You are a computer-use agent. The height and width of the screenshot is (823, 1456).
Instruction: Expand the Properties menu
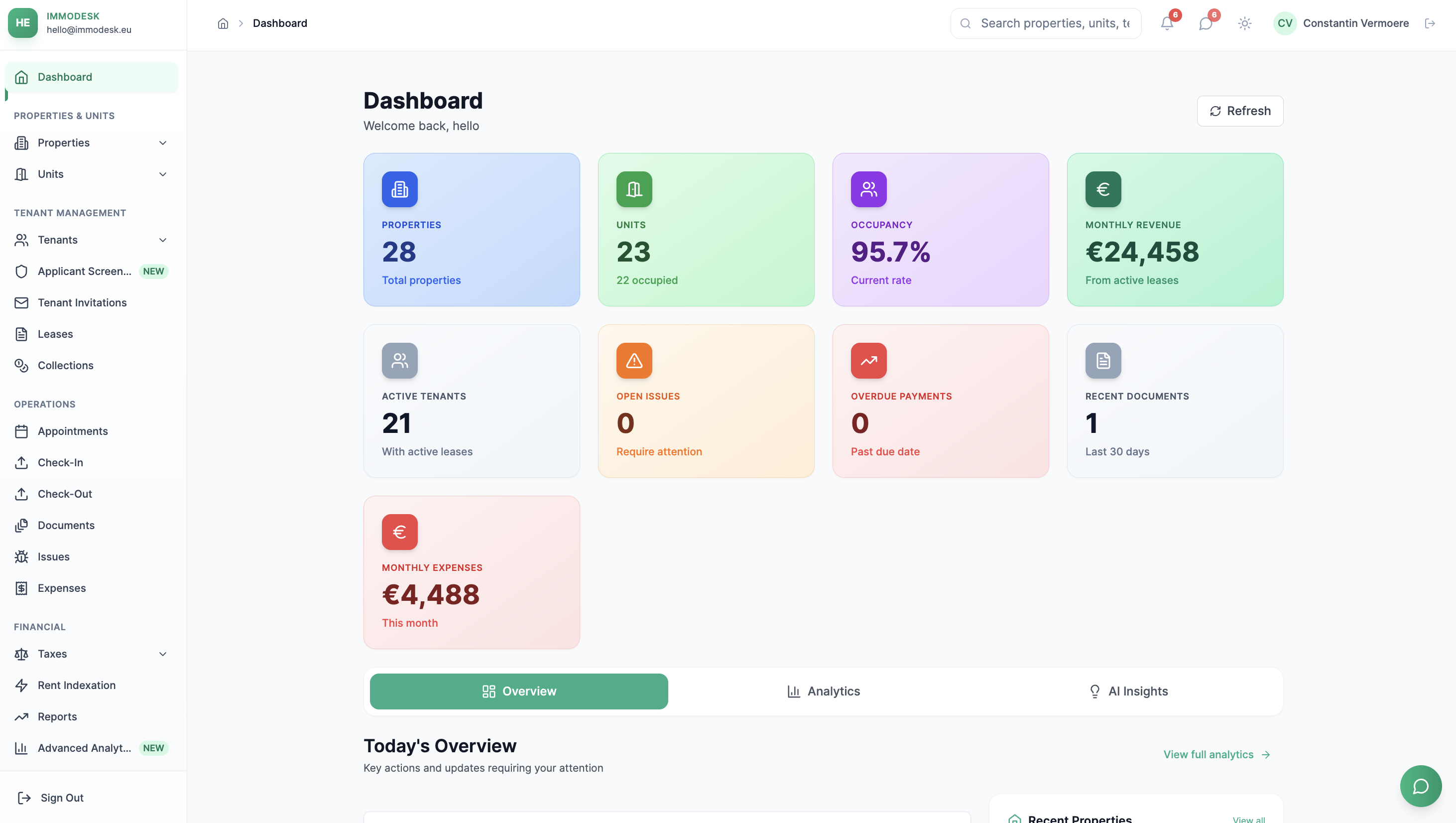63,142
